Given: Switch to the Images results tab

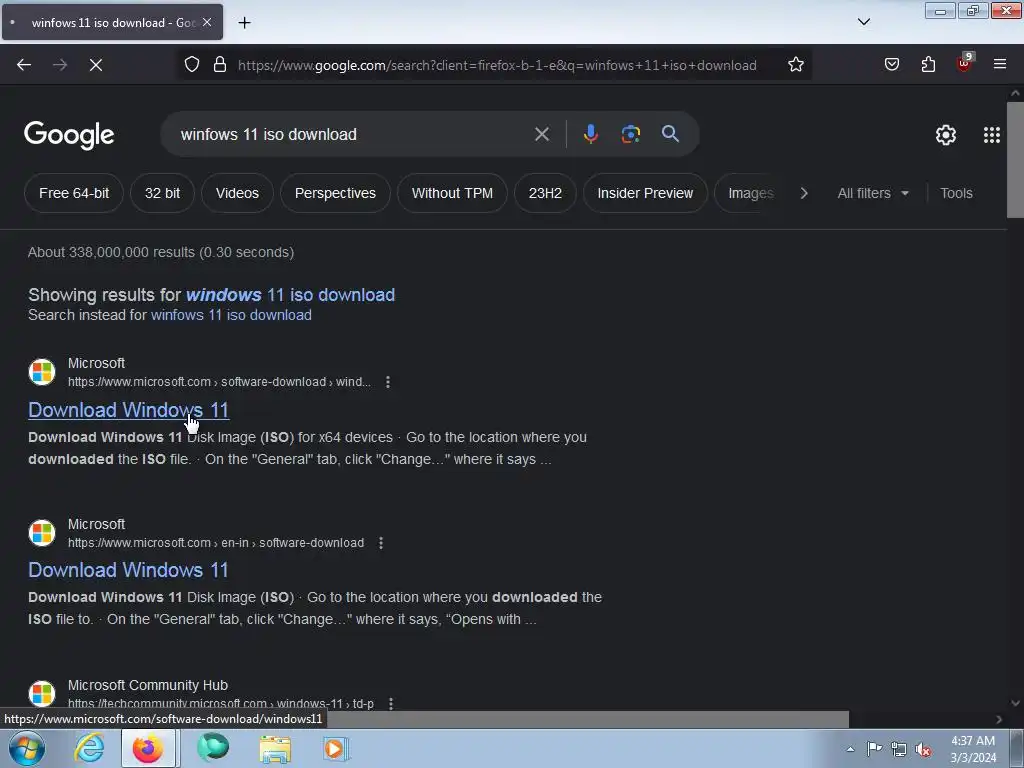Looking at the screenshot, I should pos(750,193).
